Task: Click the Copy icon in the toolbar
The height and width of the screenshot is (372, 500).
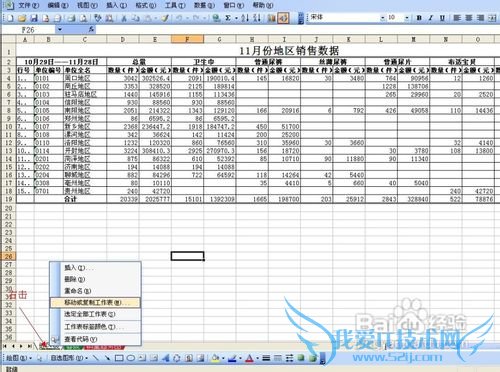Action: [x=136, y=18]
